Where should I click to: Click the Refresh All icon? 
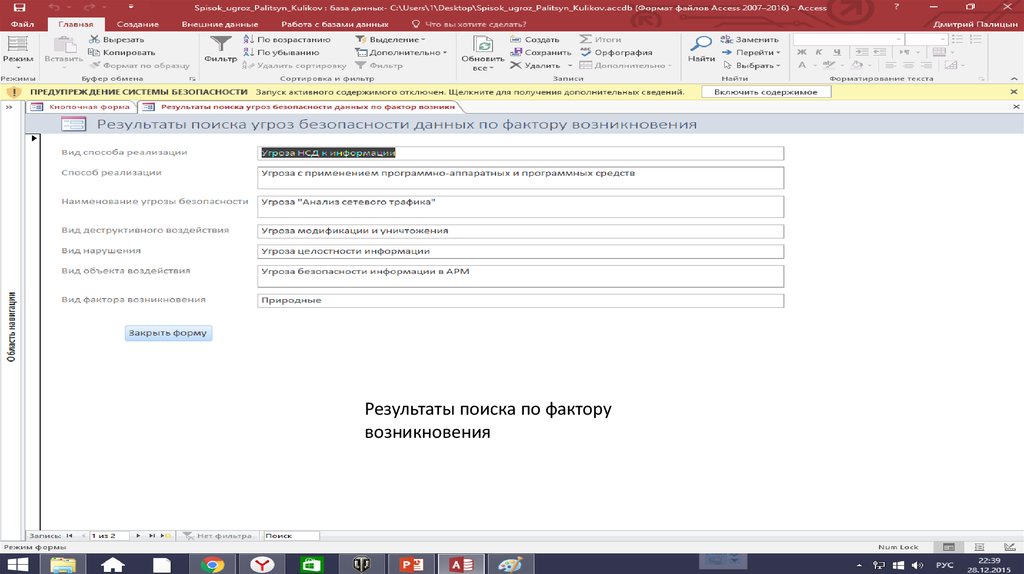482,48
